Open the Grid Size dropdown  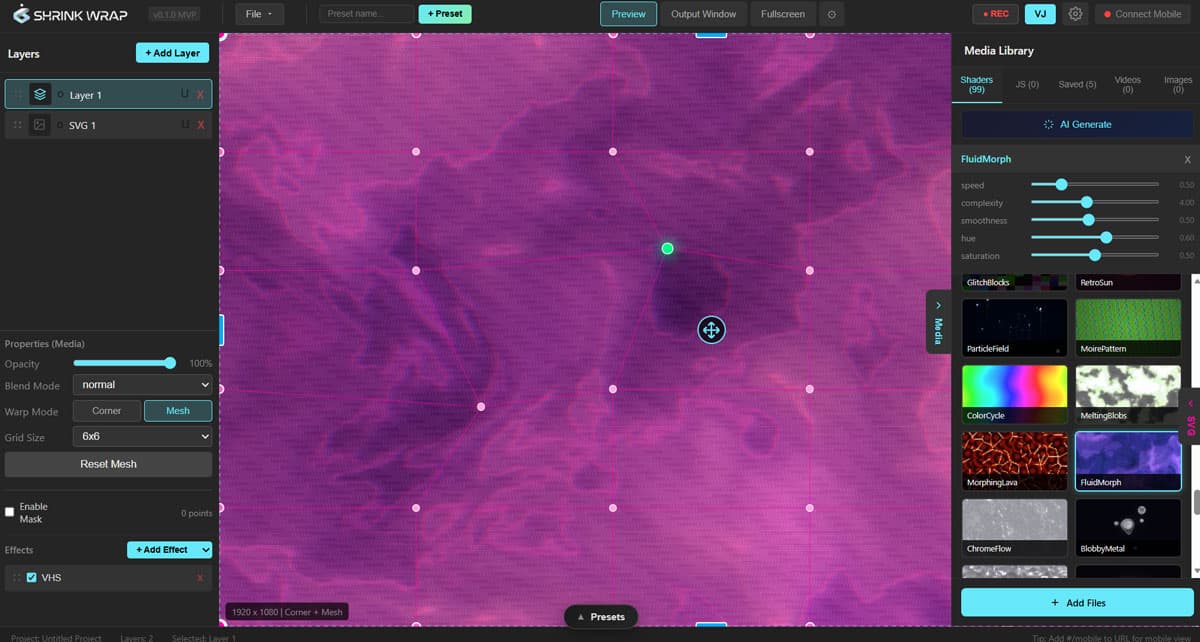[x=142, y=437]
